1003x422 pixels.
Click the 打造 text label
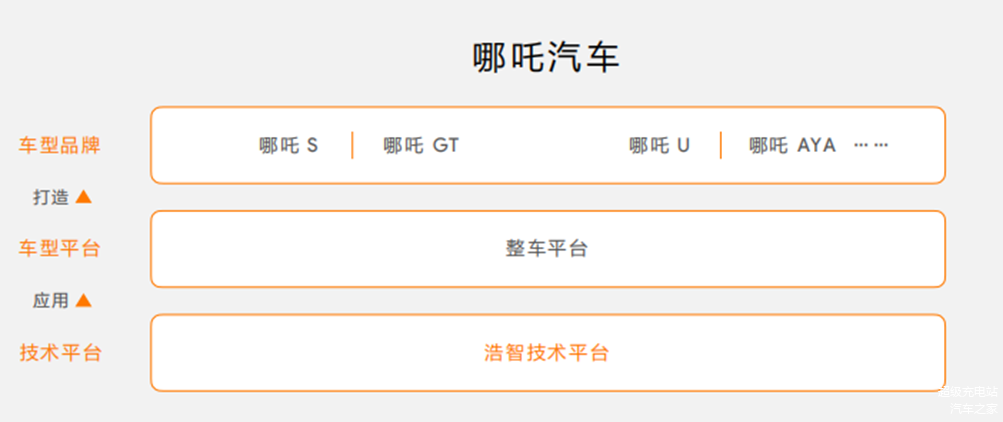pyautogui.click(x=51, y=198)
